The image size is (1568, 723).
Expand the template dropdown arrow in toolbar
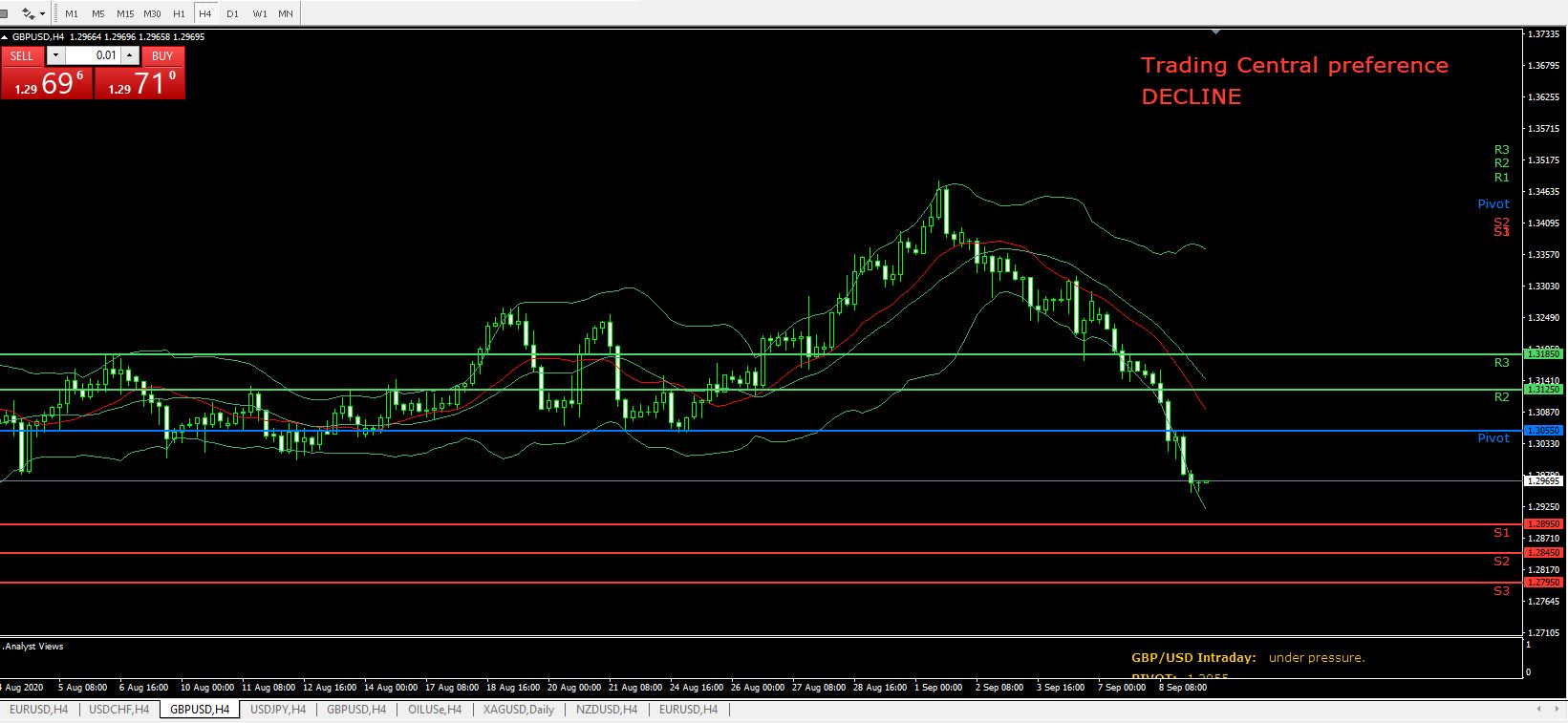pos(42,14)
